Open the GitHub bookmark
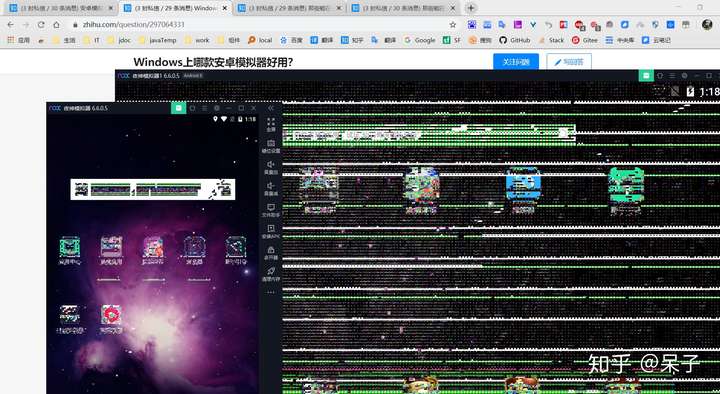This screenshot has height=394, width=720. [515, 40]
